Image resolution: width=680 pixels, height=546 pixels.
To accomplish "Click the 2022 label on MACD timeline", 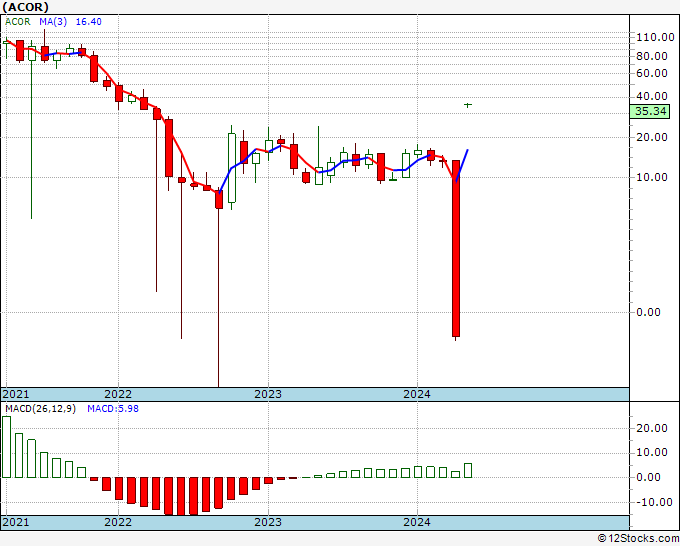I will coord(118,522).
